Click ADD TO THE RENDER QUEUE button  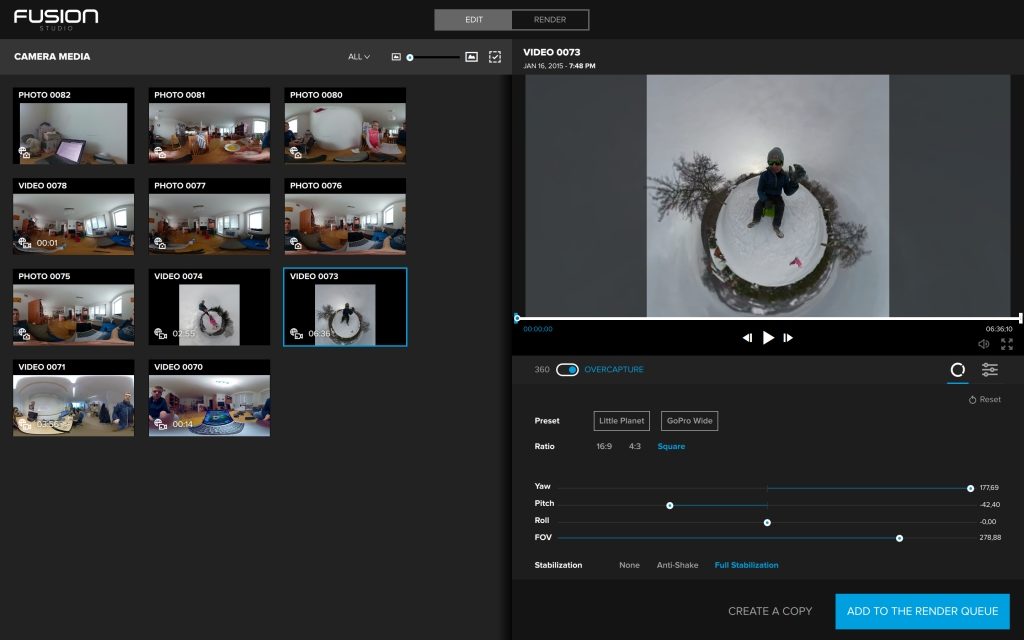pyautogui.click(x=922, y=611)
